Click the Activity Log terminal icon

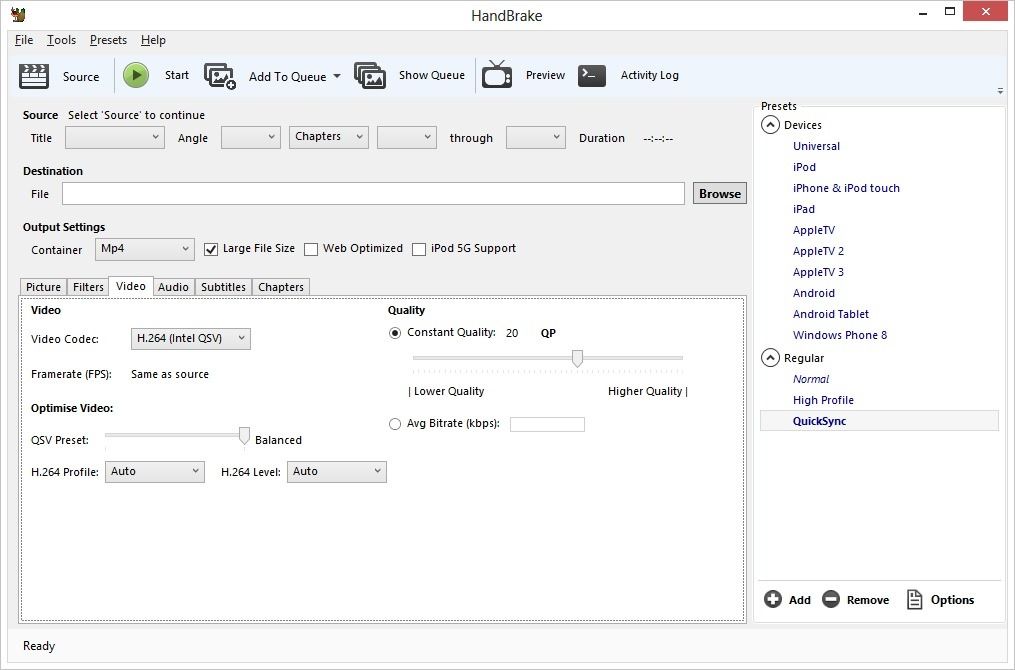point(592,75)
